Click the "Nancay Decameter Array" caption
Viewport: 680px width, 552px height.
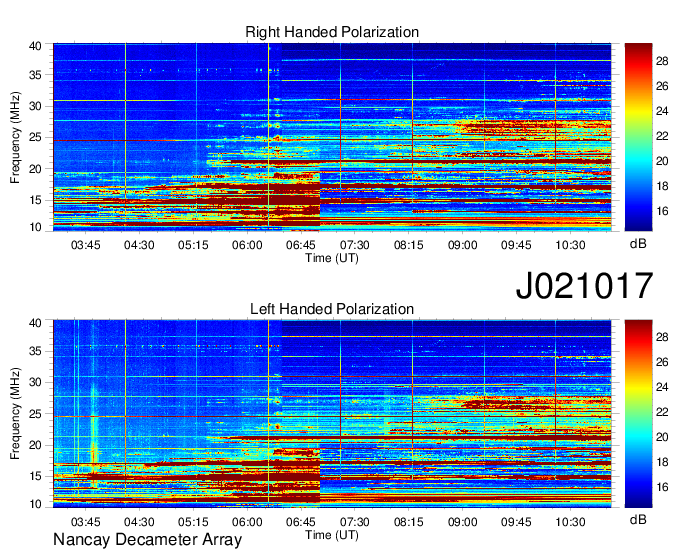147,540
